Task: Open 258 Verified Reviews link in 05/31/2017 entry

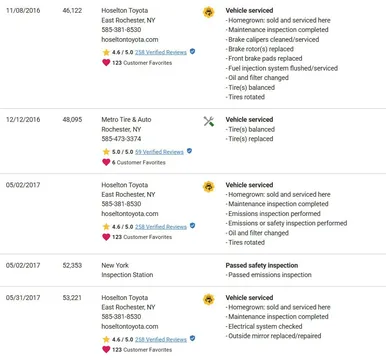Action: point(161,339)
